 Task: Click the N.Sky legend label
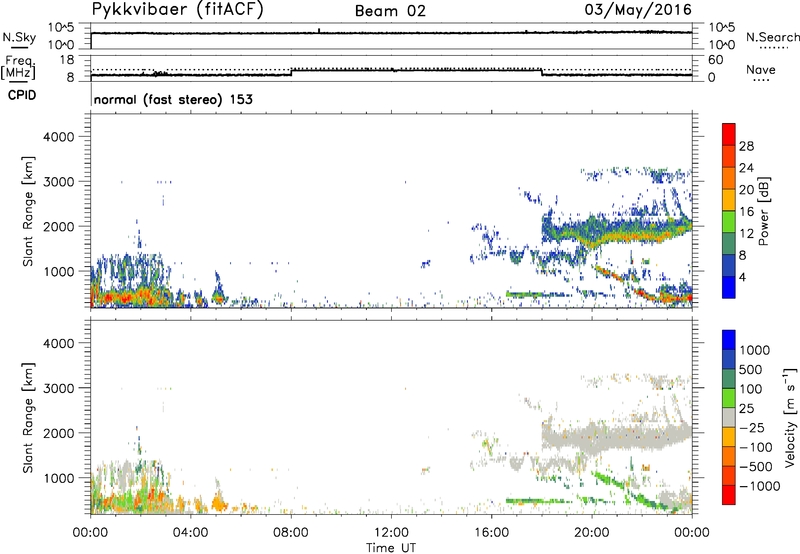19,37
